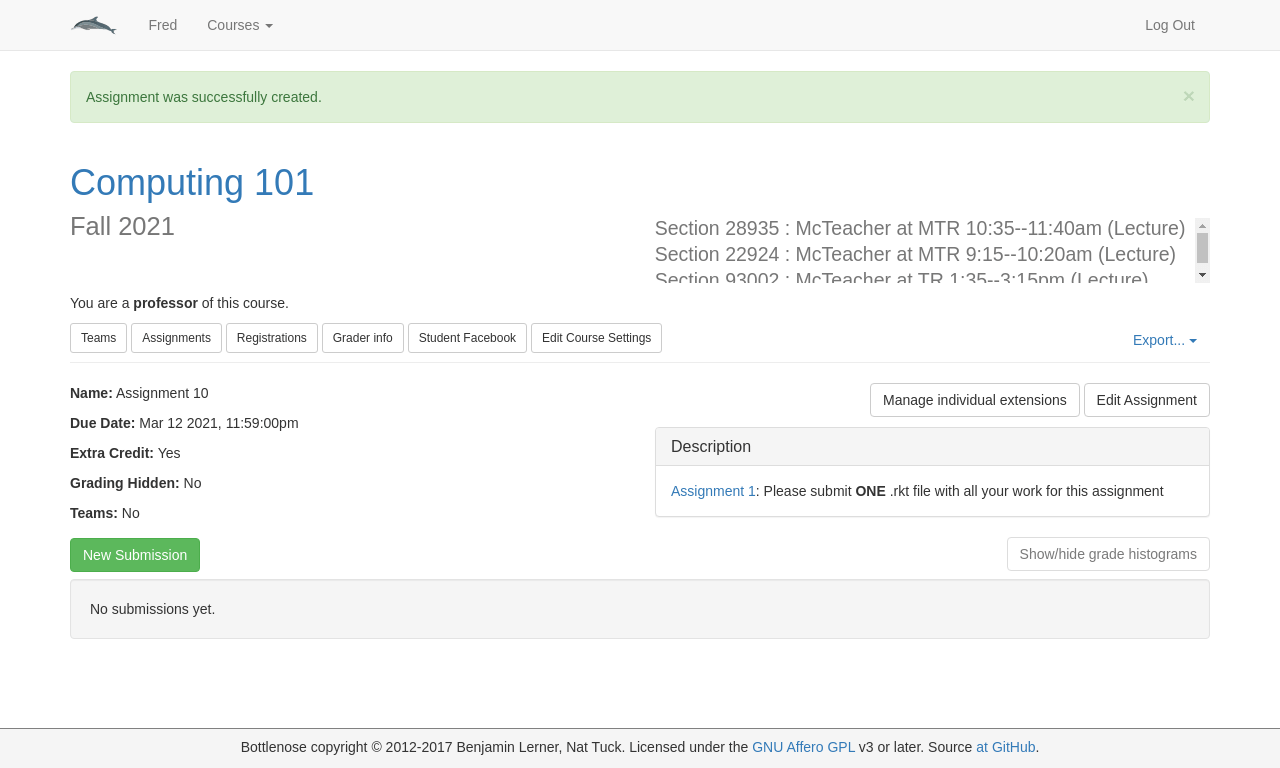Image resolution: width=1280 pixels, height=768 pixels.
Task: Open the Student Facebook page
Action: 467,338
